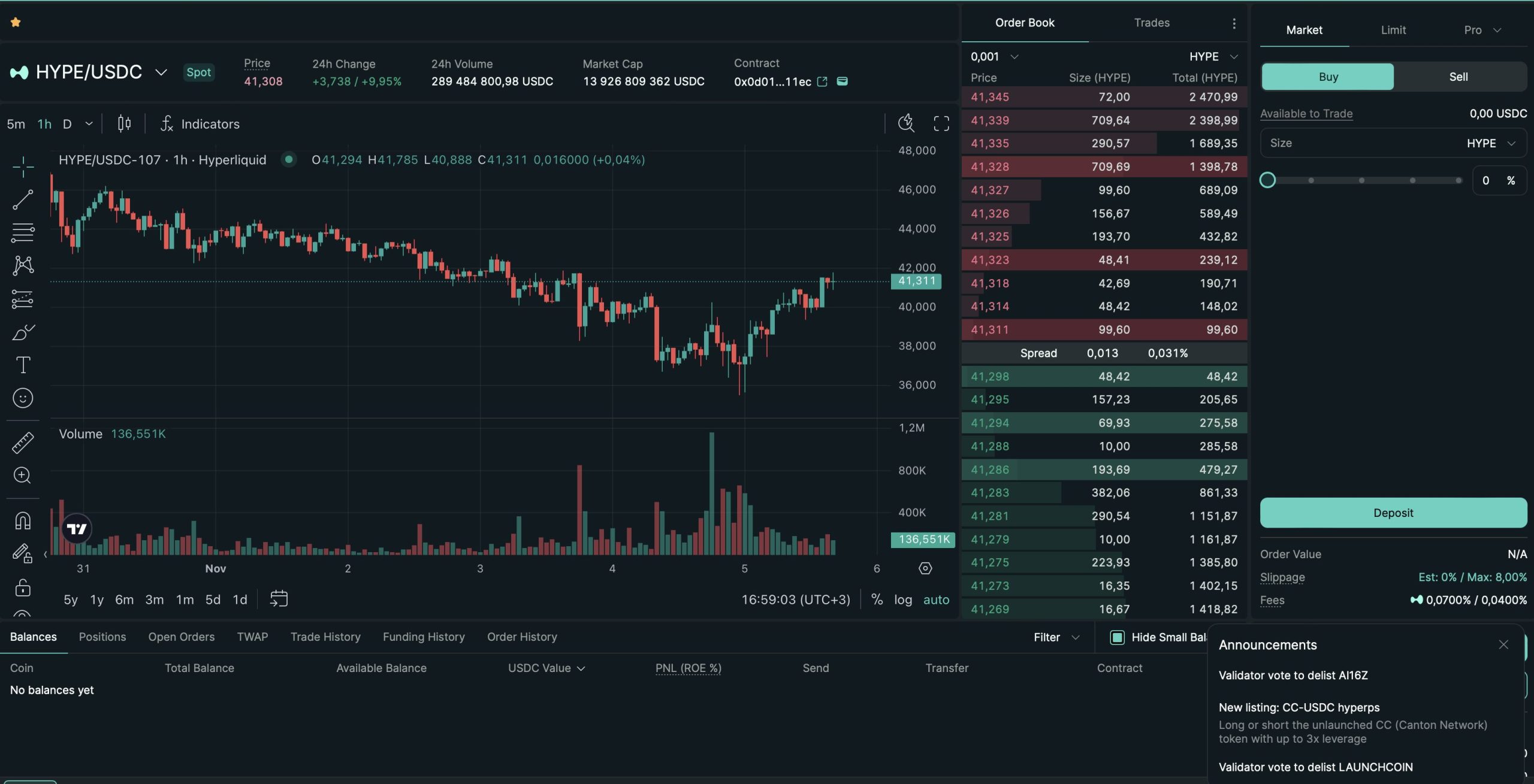Open the candlestick chart style icon

coord(124,123)
